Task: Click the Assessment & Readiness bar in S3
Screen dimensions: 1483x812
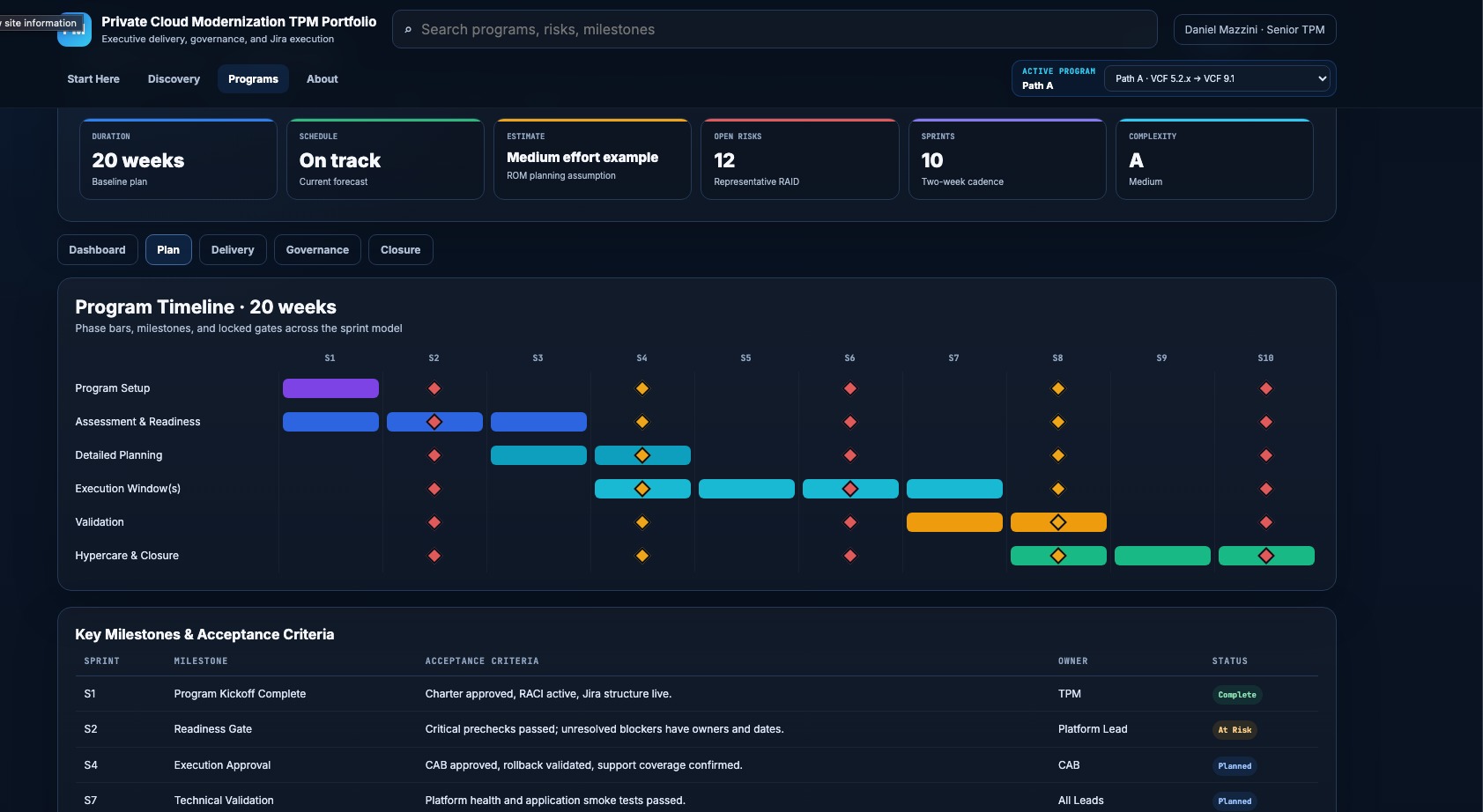Action: click(538, 422)
